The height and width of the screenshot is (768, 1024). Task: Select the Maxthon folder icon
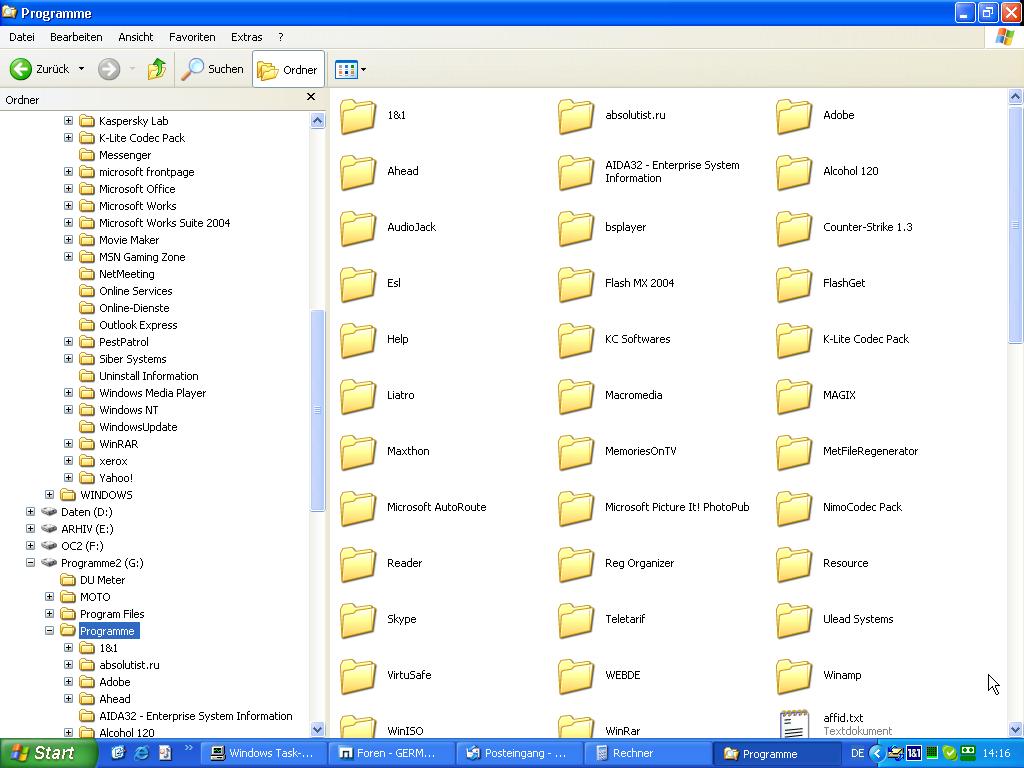pyautogui.click(x=358, y=452)
